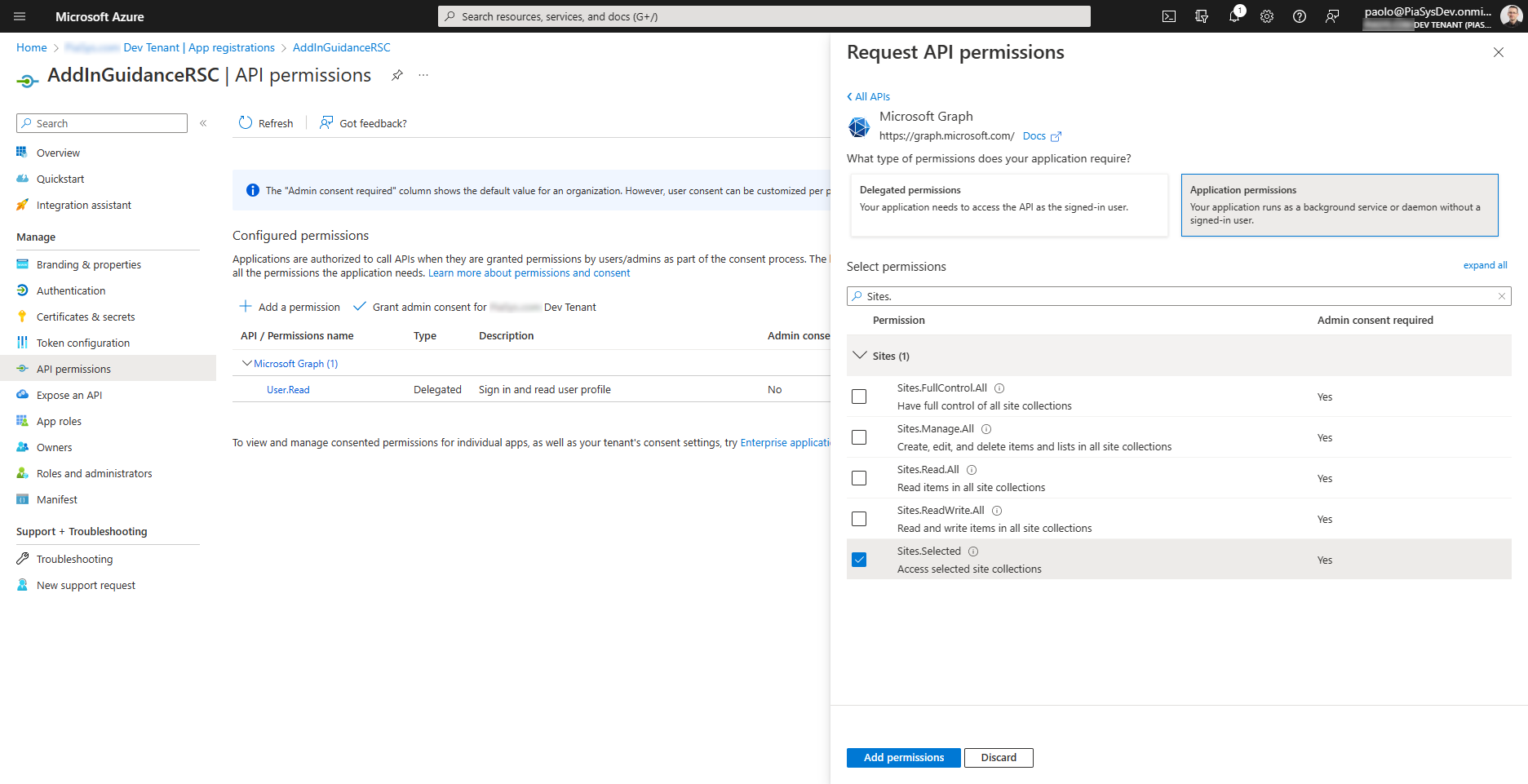
Task: Pin the API permissions page
Action: pyautogui.click(x=397, y=74)
